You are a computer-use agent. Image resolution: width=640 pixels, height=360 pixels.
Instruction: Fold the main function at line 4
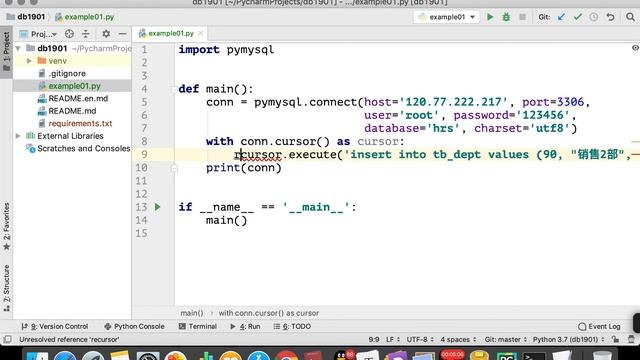coord(174,89)
